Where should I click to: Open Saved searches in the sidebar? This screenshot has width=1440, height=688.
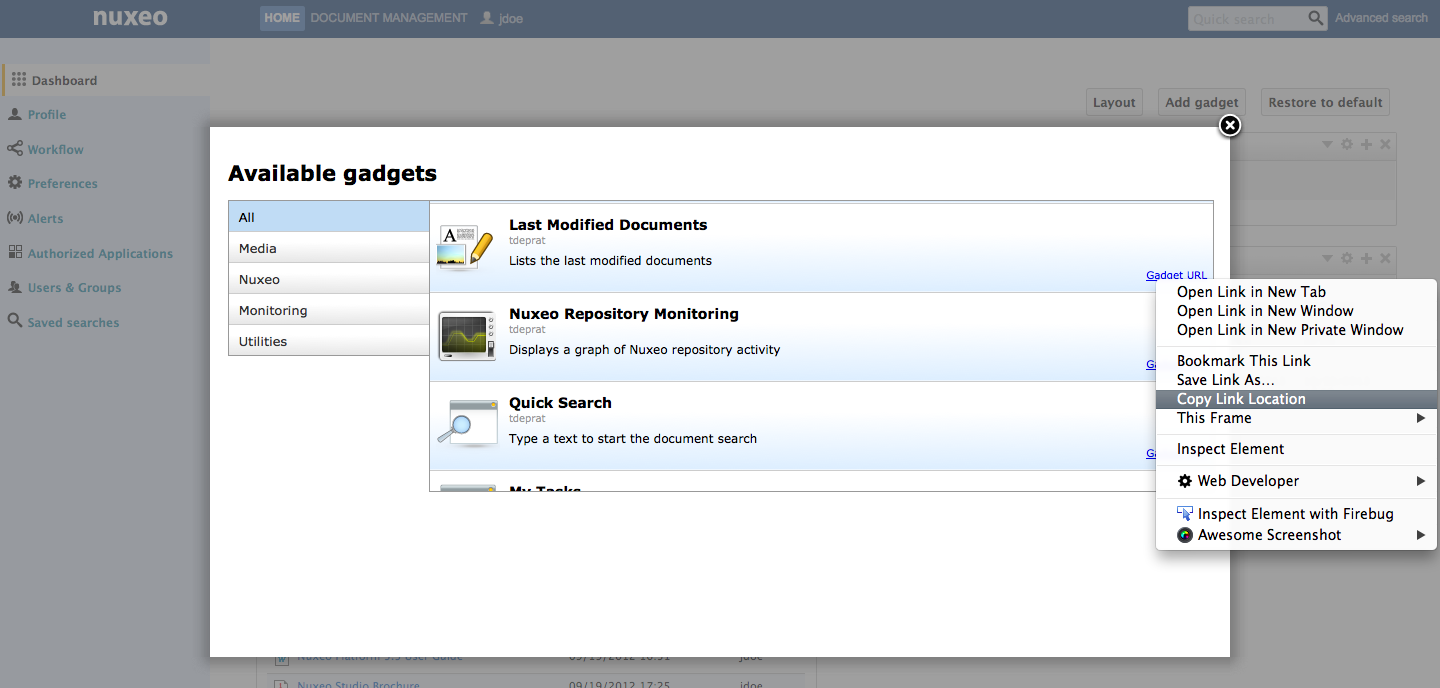(x=73, y=322)
